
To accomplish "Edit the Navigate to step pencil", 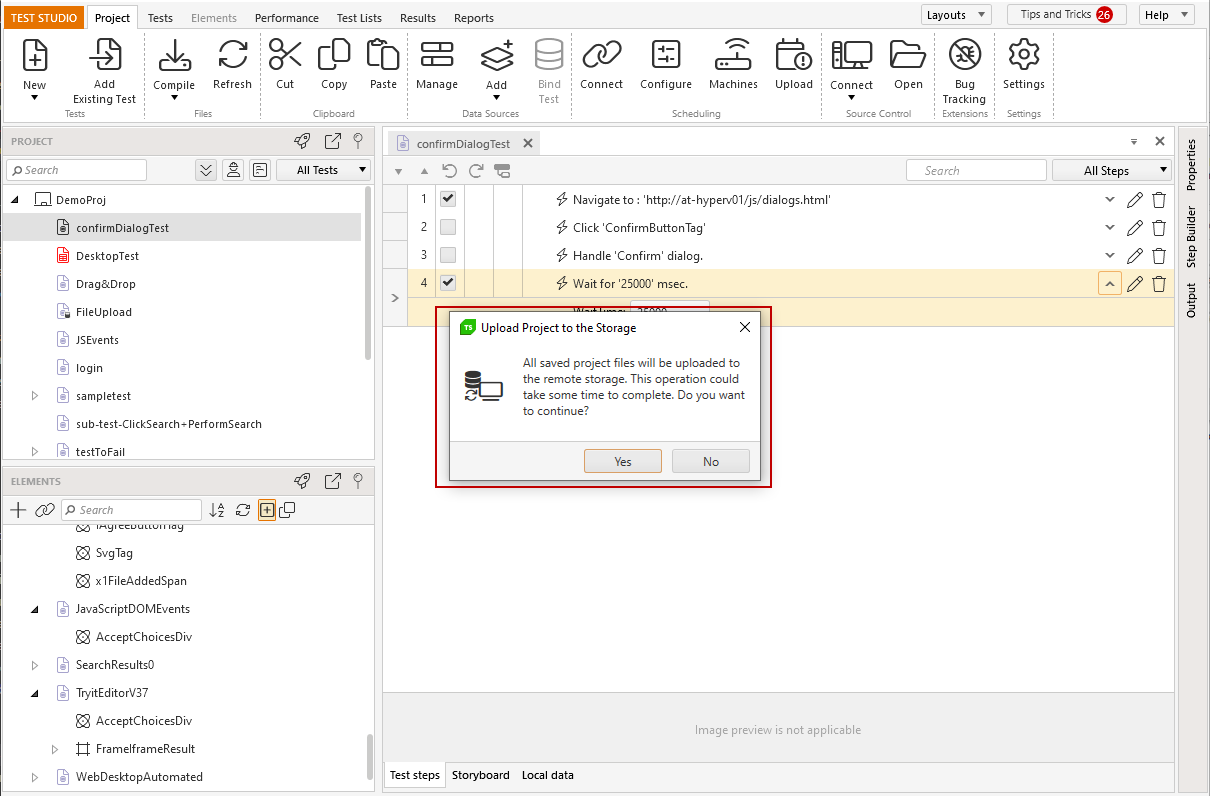I will pos(1135,200).
